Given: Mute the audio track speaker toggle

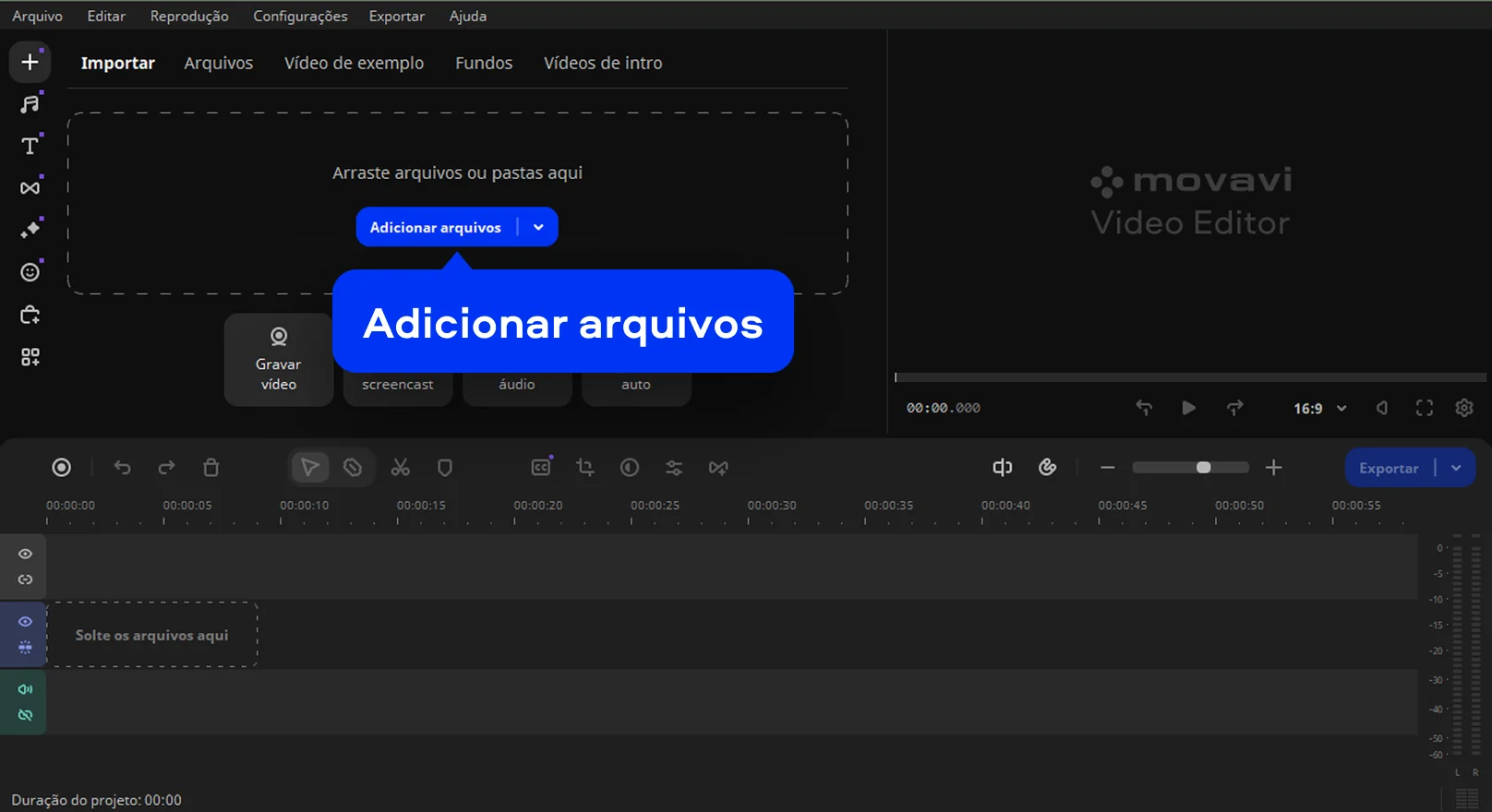Looking at the screenshot, I should 25,689.
